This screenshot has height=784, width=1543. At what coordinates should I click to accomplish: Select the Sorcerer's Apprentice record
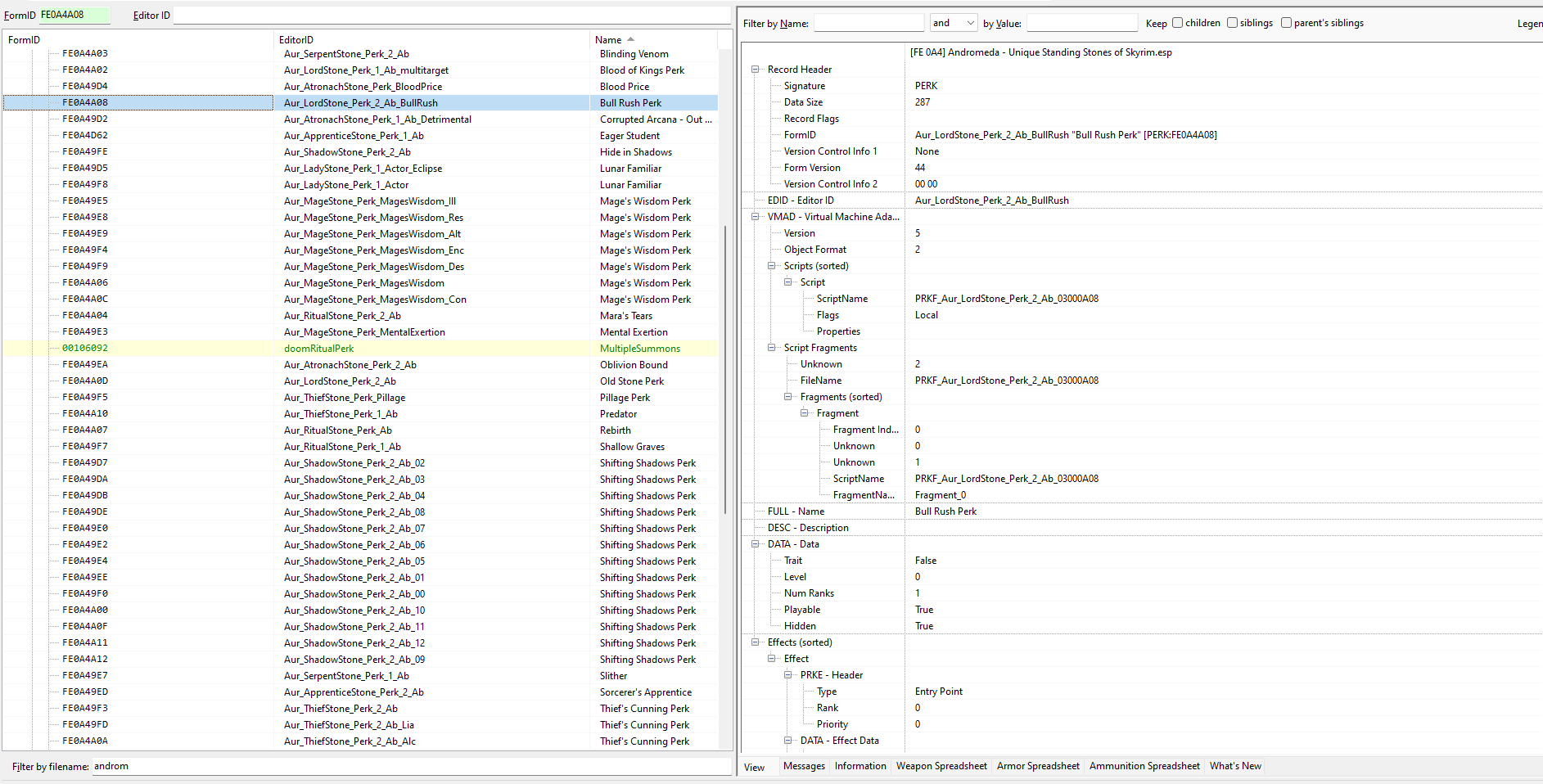point(360,692)
